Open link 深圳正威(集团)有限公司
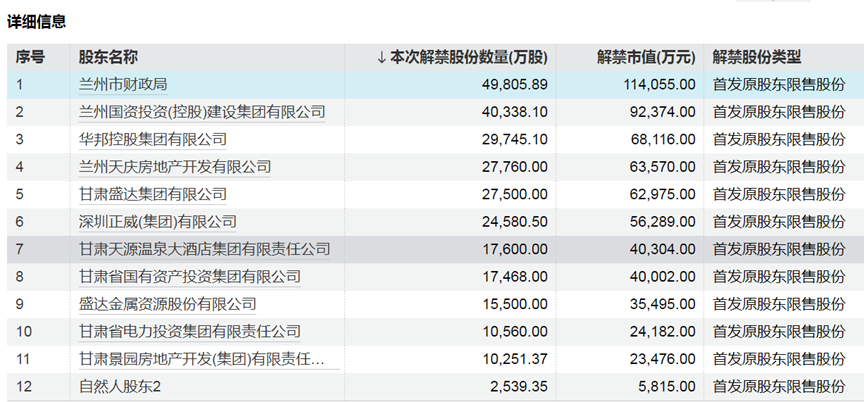Image resolution: width=864 pixels, height=402 pixels. click(x=158, y=222)
